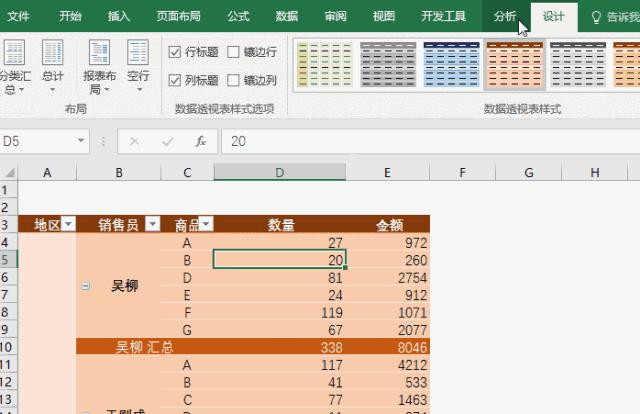640x414 pixels.
Task: Apply the brown-orange pivot table style
Action: pyautogui.click(x=515, y=65)
